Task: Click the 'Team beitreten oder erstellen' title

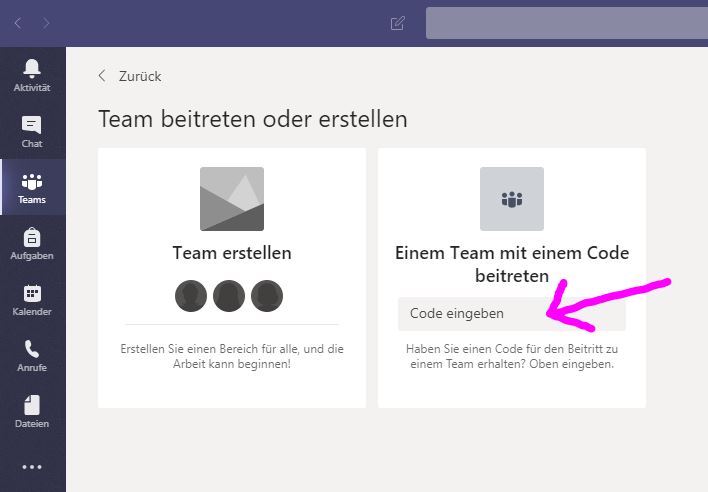Action: click(x=253, y=119)
